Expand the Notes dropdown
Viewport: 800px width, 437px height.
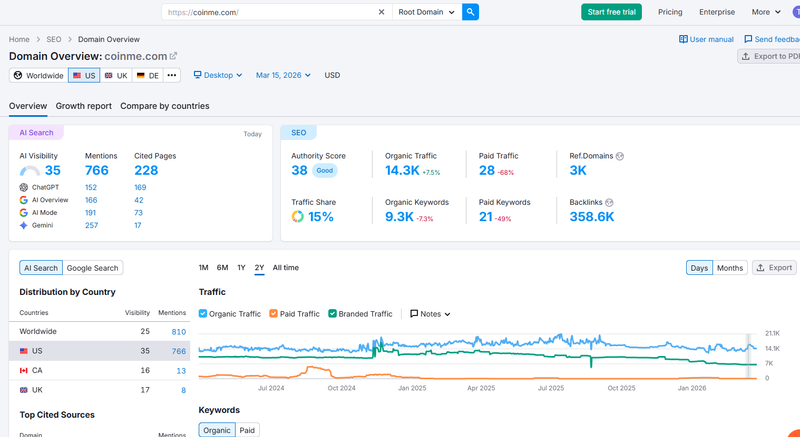coord(431,314)
